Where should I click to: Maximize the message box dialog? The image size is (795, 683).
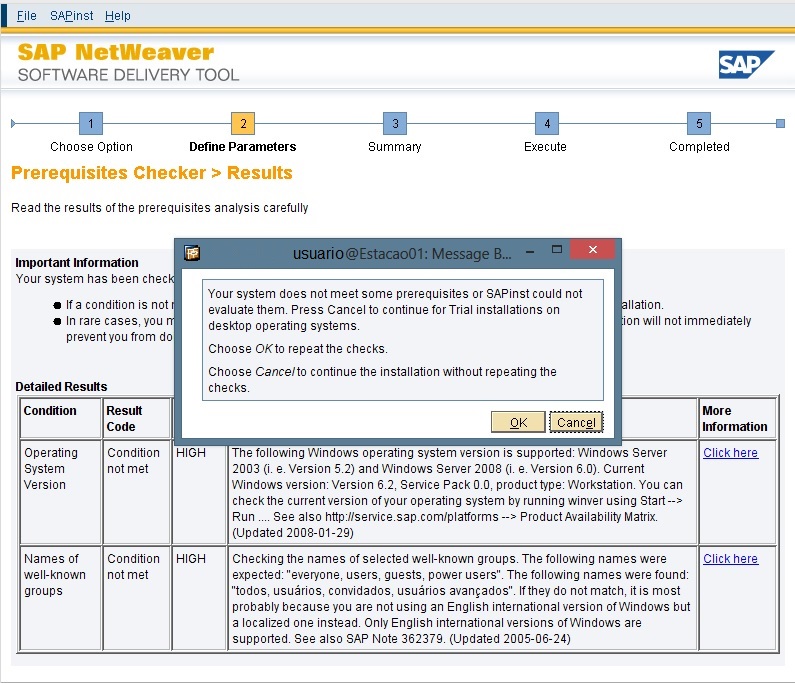(x=558, y=250)
